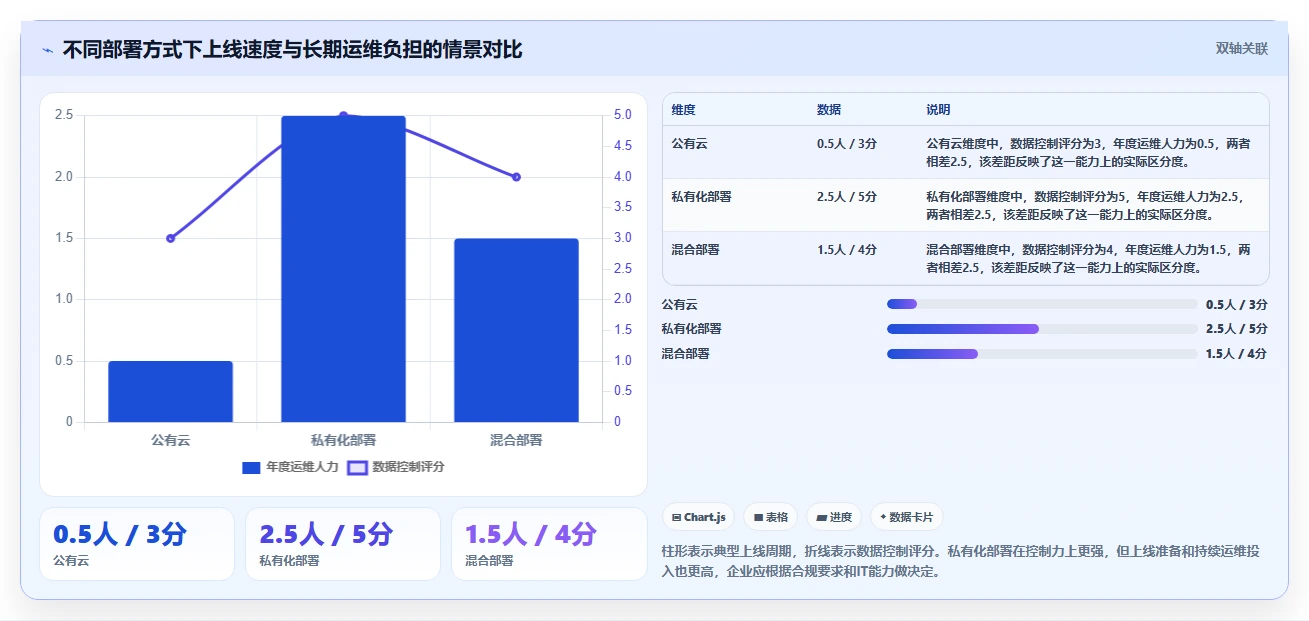
Task: Click 2.5人 / 5分 value beside the progress bar
Action: (x=1237, y=328)
